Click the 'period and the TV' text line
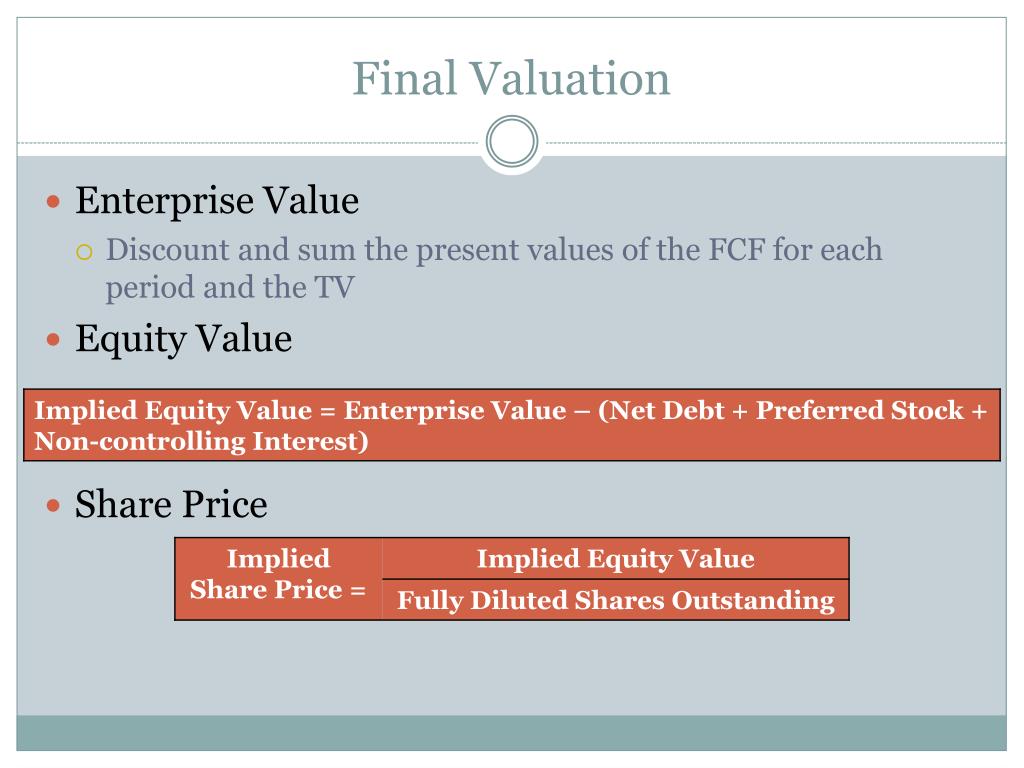This screenshot has height=768, width=1024. pos(230,287)
